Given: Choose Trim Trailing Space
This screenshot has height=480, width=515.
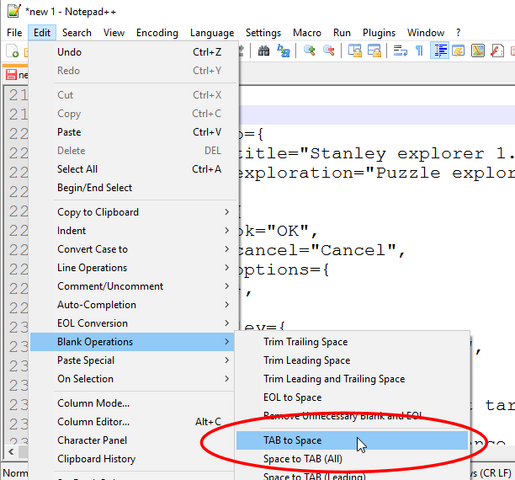Looking at the screenshot, I should point(352,342).
